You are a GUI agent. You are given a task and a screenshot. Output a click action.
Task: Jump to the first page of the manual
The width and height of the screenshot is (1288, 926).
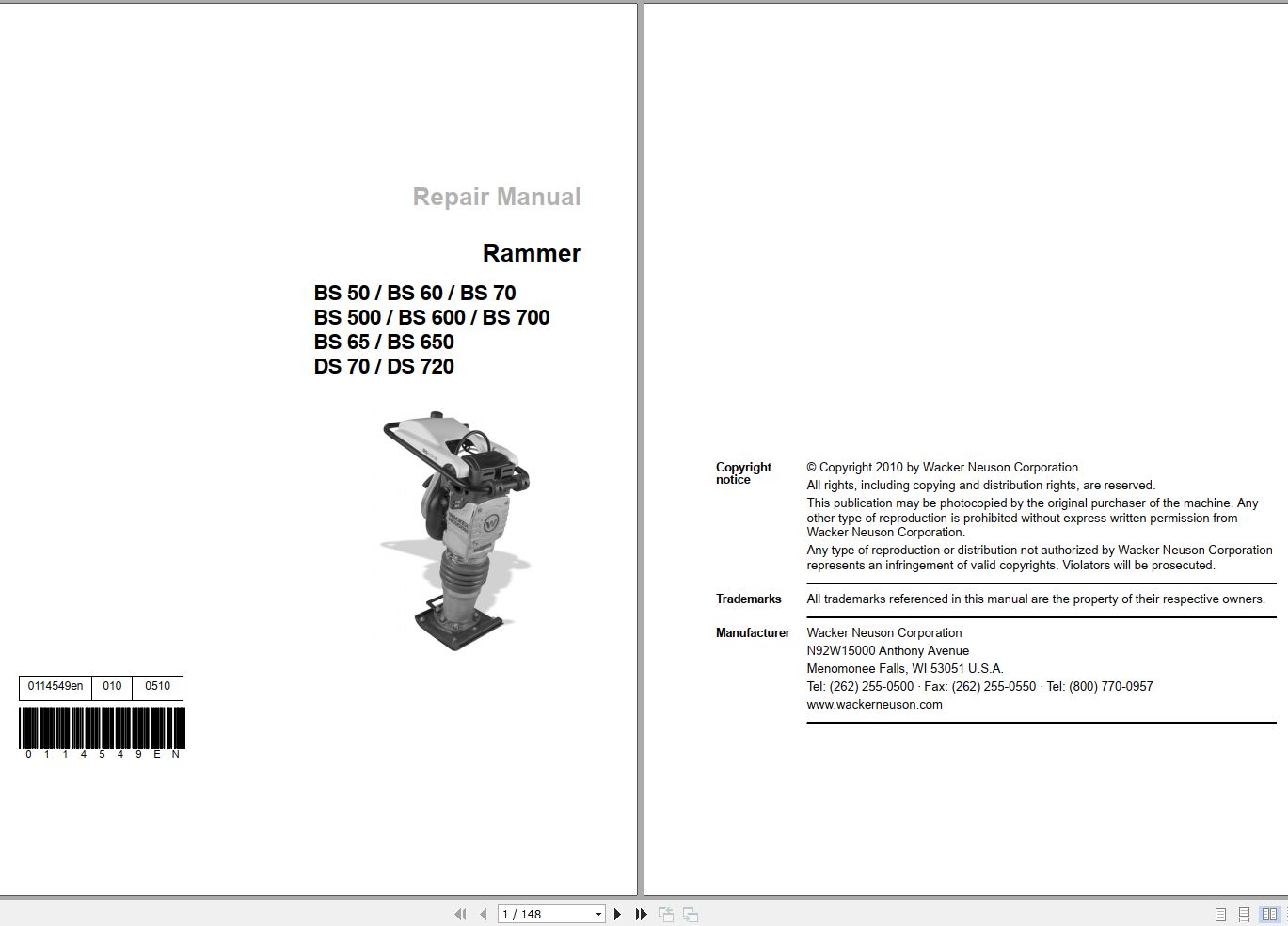coord(460,914)
